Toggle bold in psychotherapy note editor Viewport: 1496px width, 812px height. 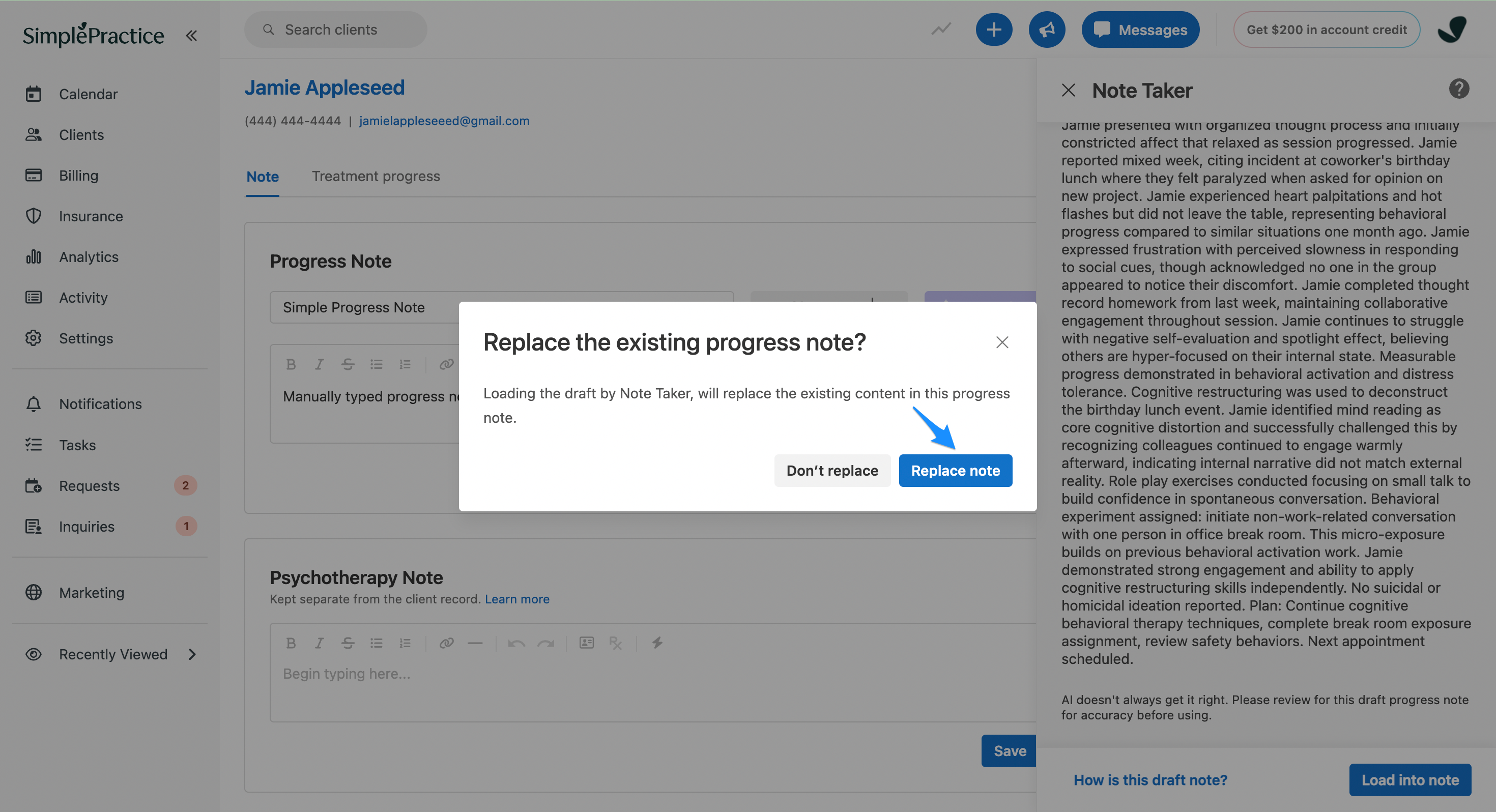coord(291,643)
